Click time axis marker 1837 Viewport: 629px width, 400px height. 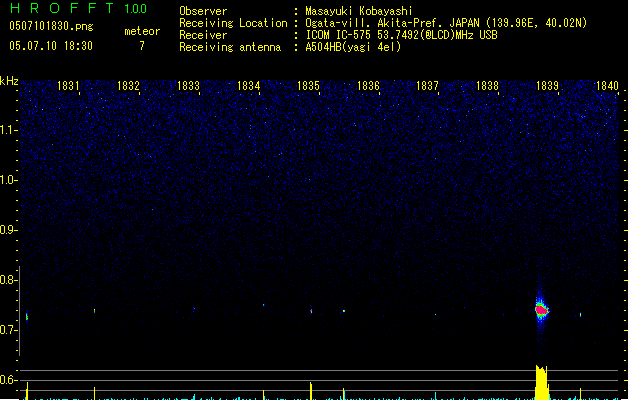pos(427,86)
